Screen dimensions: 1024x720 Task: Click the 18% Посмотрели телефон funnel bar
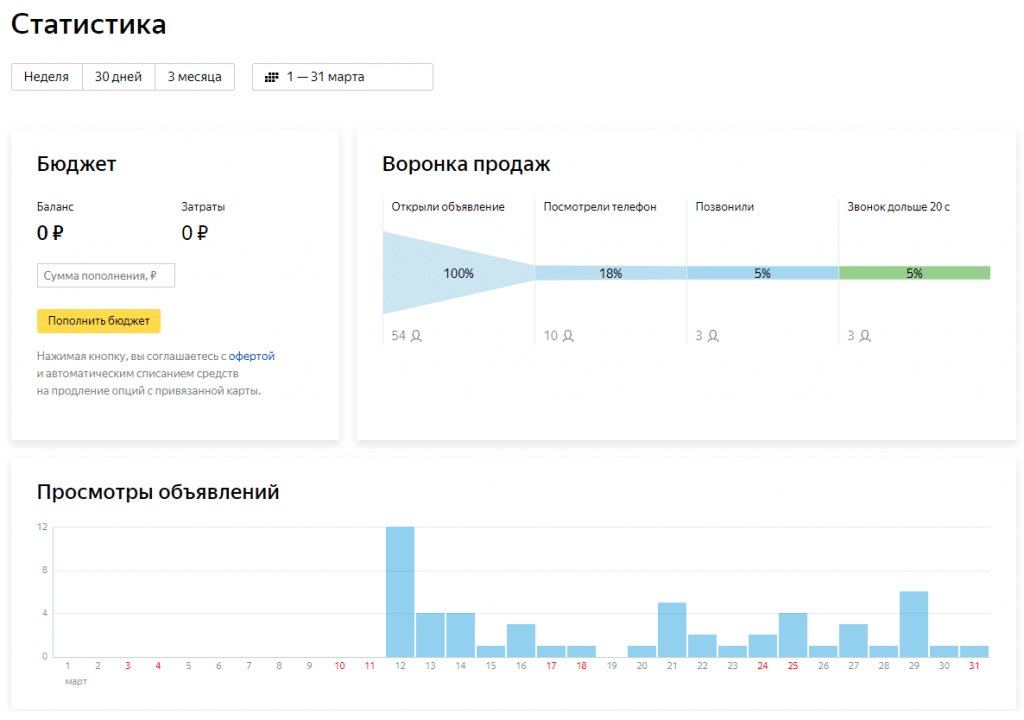coord(610,273)
